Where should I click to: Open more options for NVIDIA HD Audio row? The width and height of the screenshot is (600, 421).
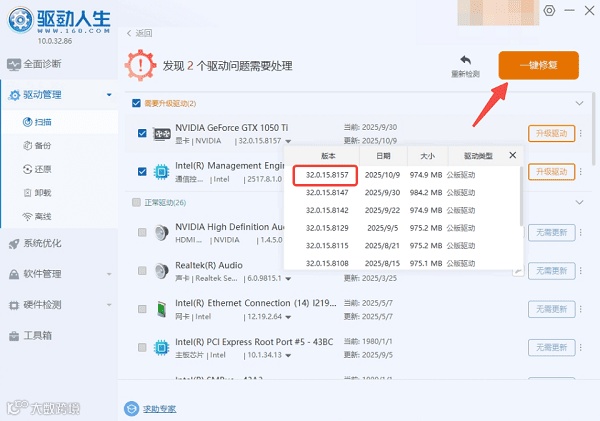point(581,232)
